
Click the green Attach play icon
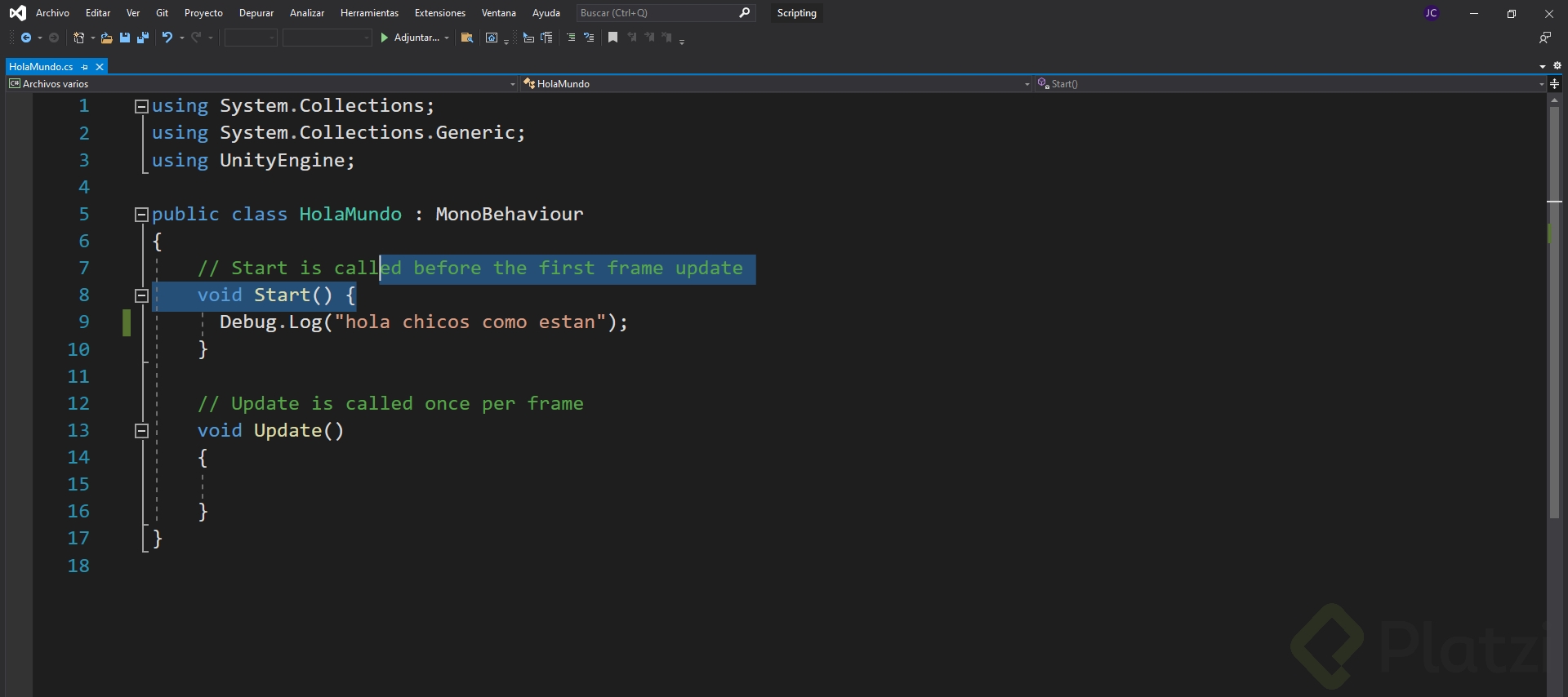click(385, 38)
